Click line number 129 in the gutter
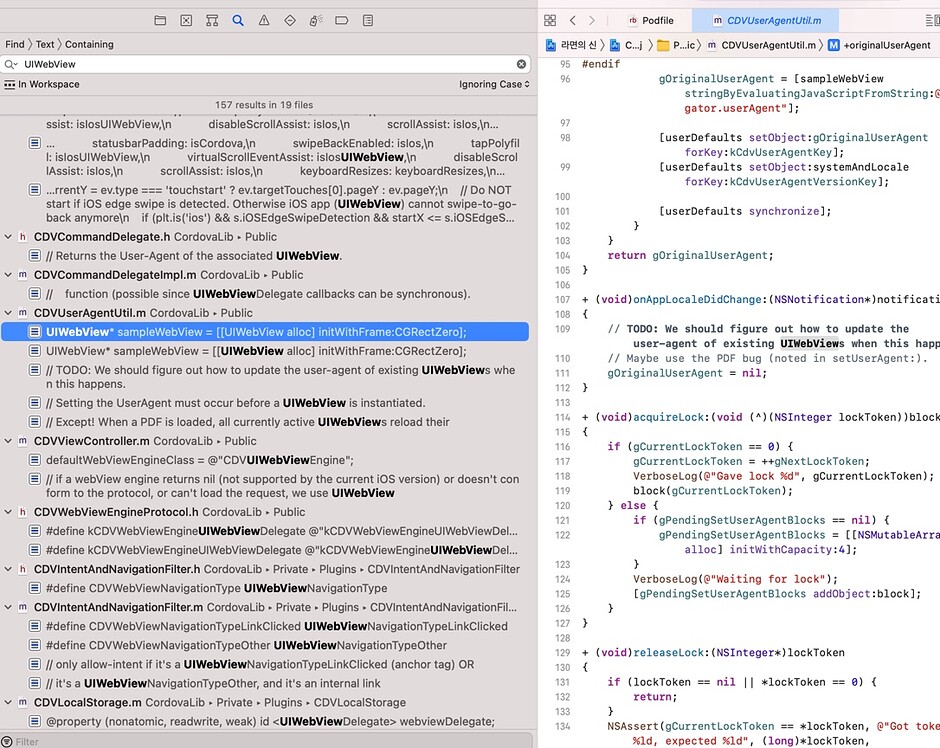 (562, 653)
